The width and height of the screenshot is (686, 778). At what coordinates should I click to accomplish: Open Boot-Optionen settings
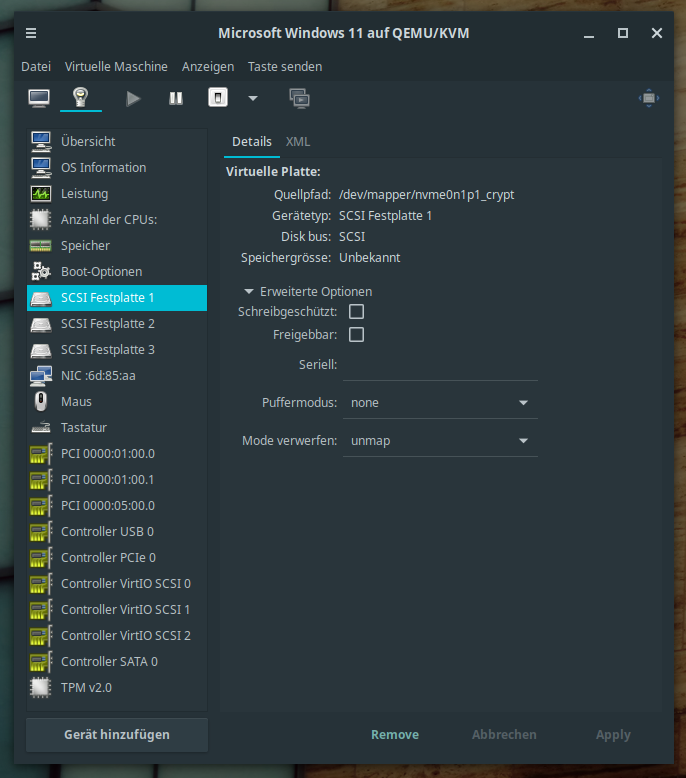pyautogui.click(x=117, y=271)
